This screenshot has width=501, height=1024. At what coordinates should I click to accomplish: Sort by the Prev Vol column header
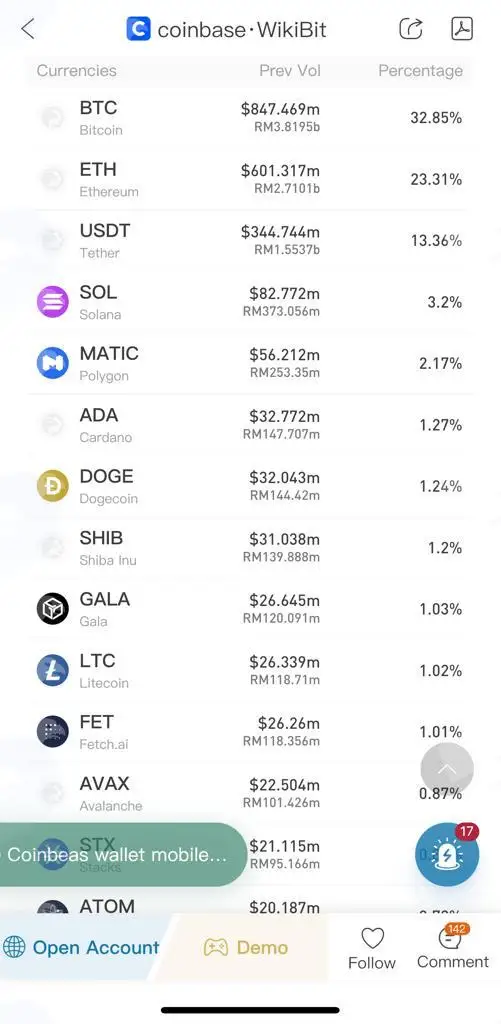pyautogui.click(x=290, y=71)
